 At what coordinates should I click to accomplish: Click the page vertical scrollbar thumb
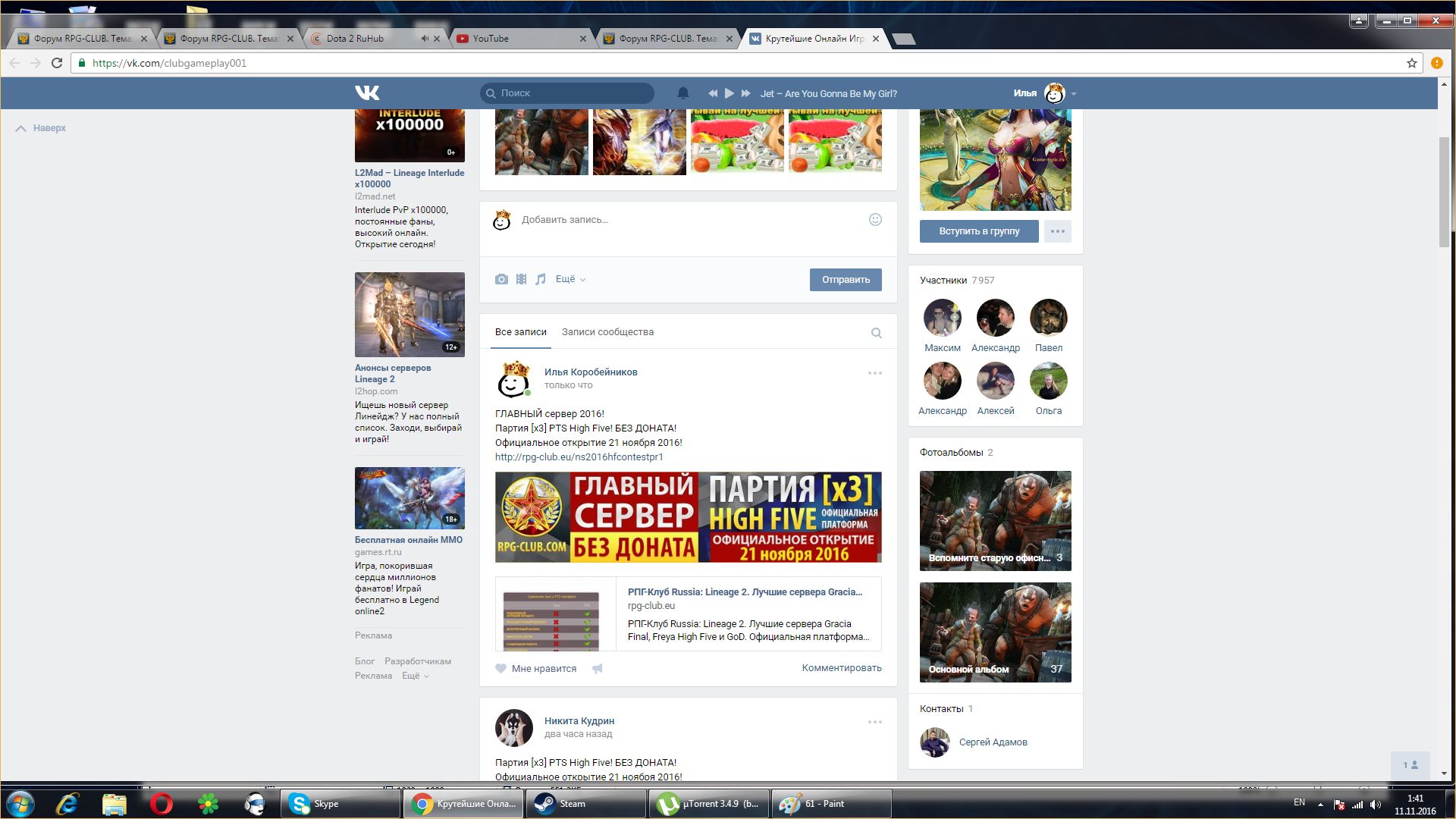pyautogui.click(x=1444, y=193)
